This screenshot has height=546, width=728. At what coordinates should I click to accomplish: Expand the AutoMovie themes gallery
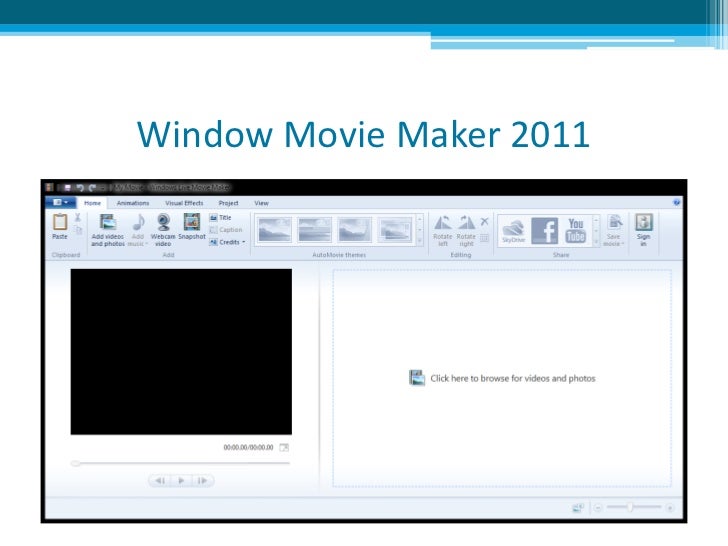[x=420, y=241]
